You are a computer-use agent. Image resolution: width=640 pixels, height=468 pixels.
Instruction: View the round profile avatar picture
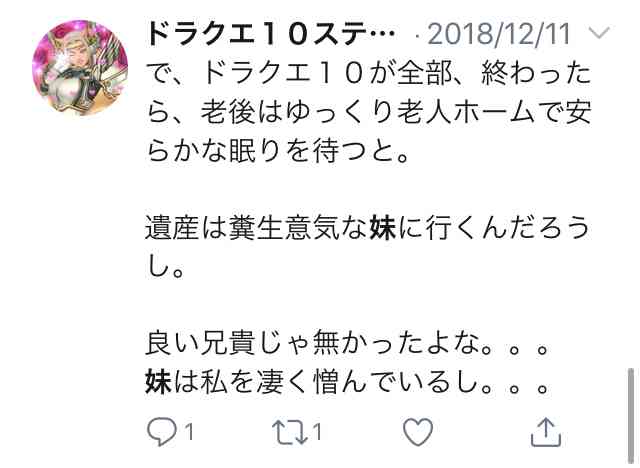[x=80, y=68]
